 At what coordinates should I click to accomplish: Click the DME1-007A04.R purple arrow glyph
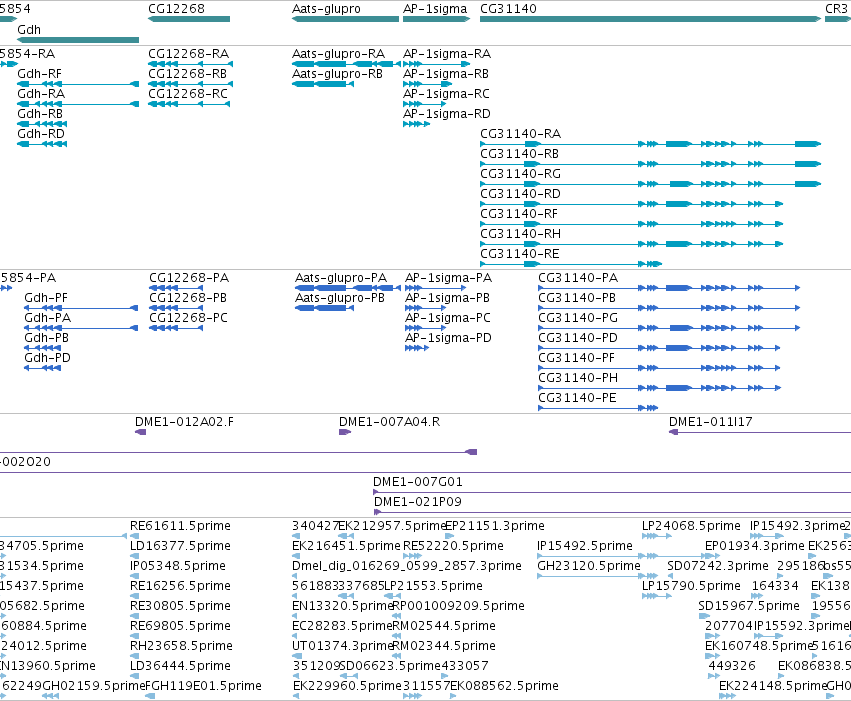tap(345, 432)
